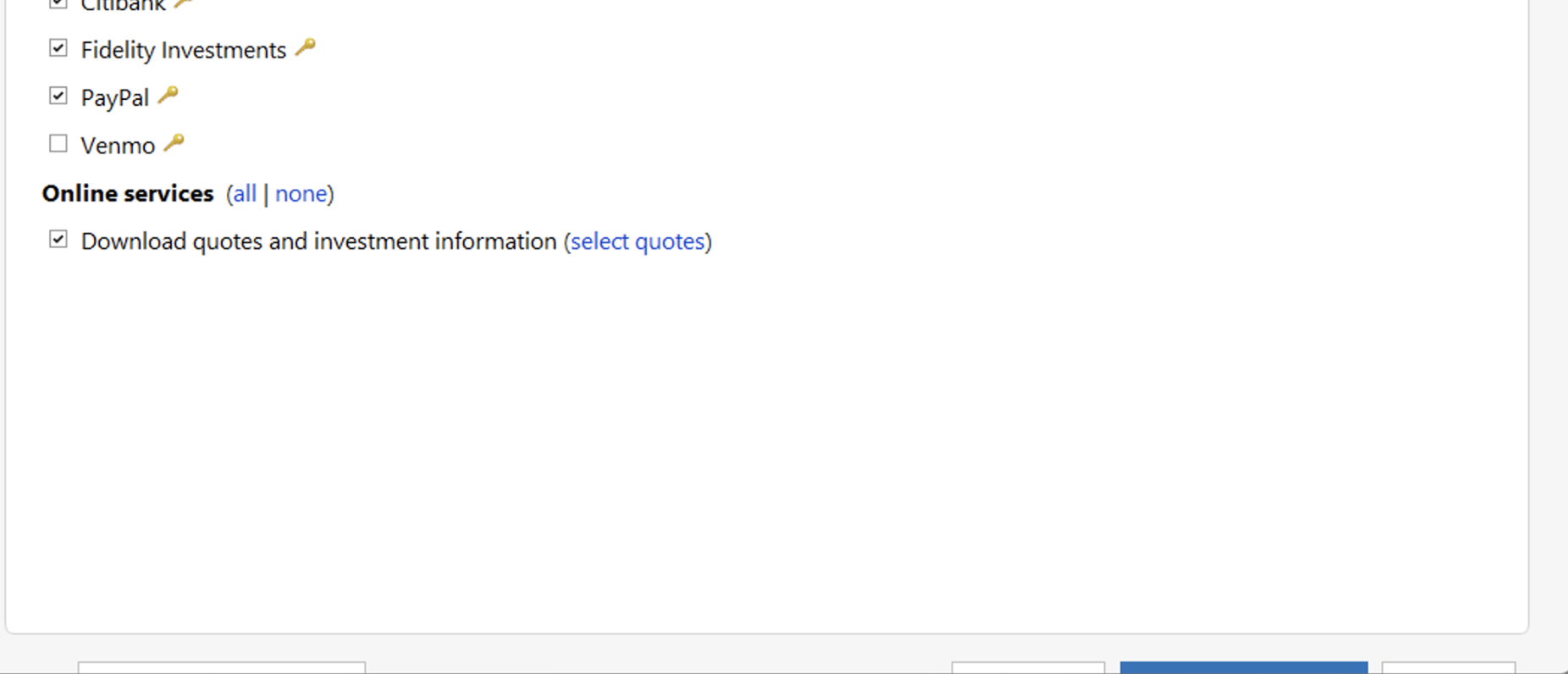Image resolution: width=1568 pixels, height=674 pixels.
Task: Deselect online services with 'none' link
Action: (301, 194)
